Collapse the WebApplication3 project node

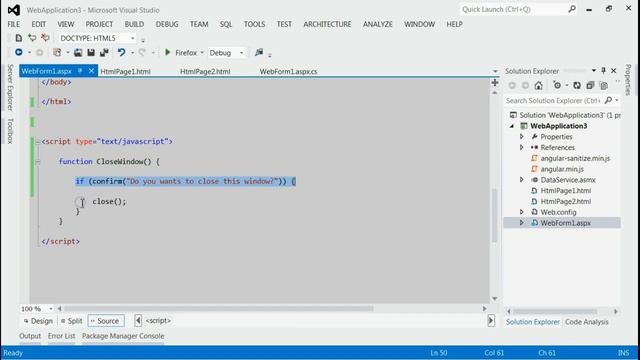(x=512, y=126)
